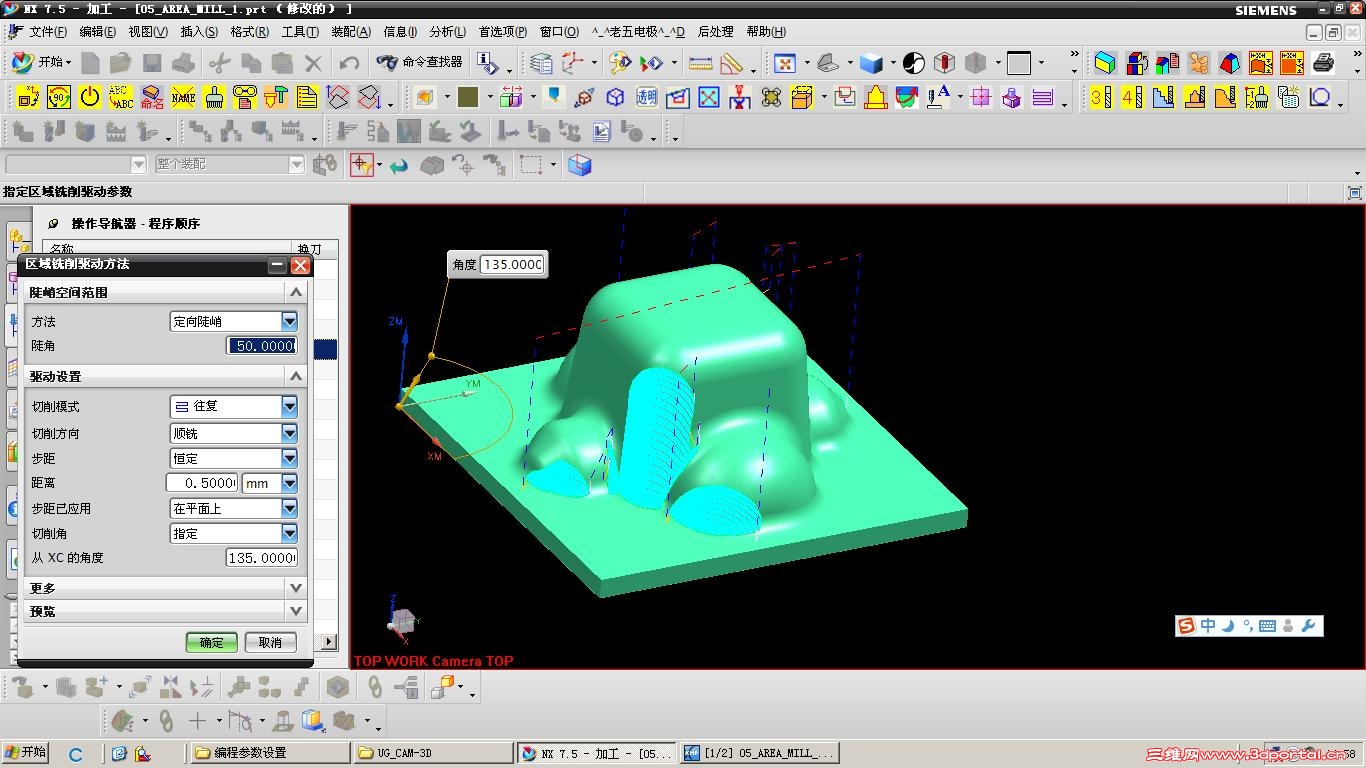Collapse the 驱动设置 section

[296, 376]
